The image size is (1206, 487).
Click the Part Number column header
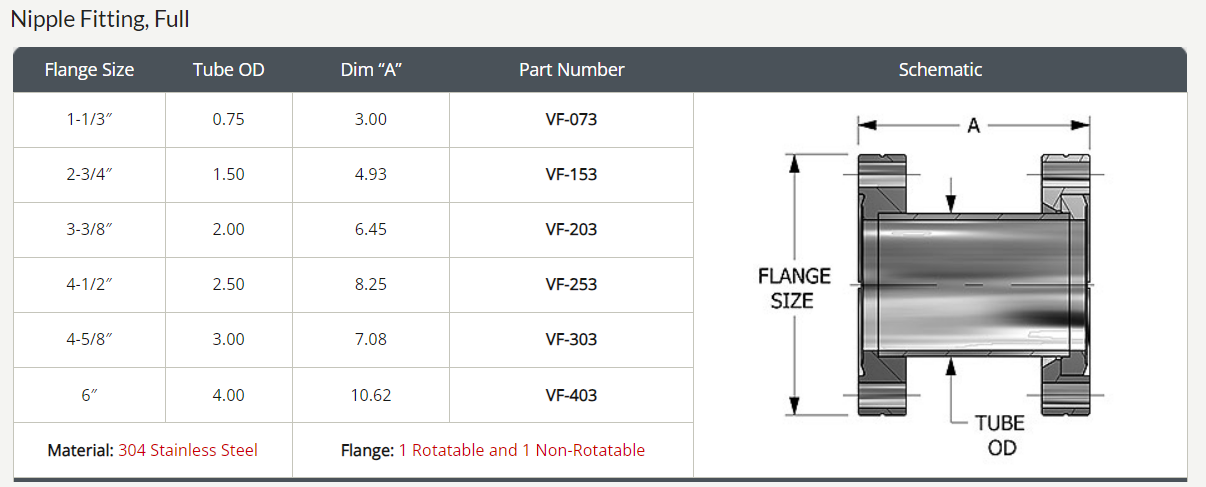571,70
